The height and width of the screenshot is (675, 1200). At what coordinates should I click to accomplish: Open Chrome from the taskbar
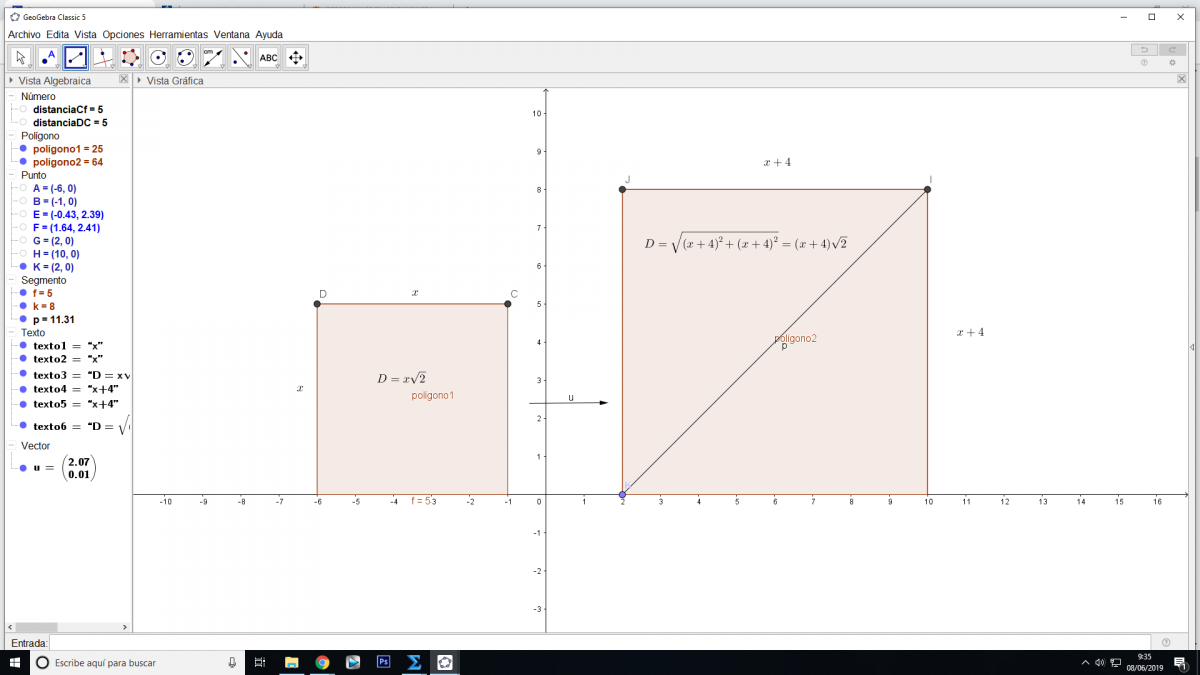(x=322, y=662)
